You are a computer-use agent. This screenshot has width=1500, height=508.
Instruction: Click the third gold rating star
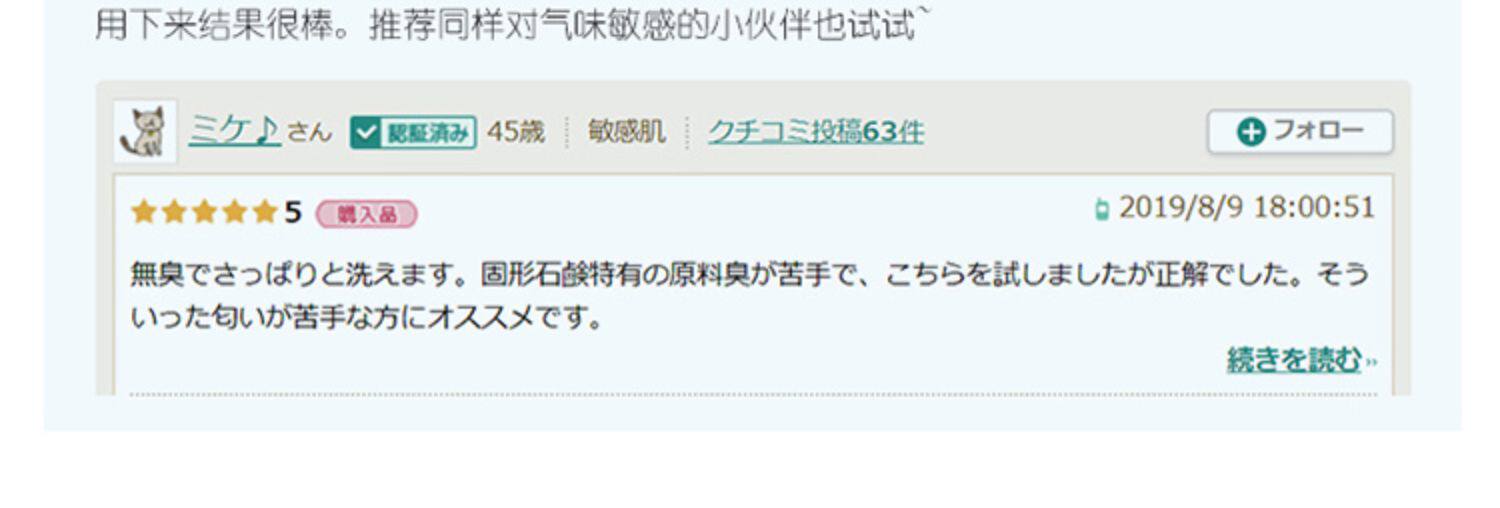coord(204,212)
